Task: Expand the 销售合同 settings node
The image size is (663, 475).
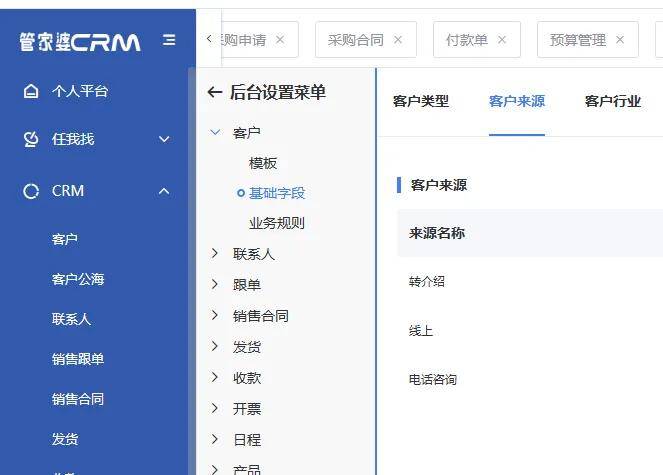Action: [214, 315]
